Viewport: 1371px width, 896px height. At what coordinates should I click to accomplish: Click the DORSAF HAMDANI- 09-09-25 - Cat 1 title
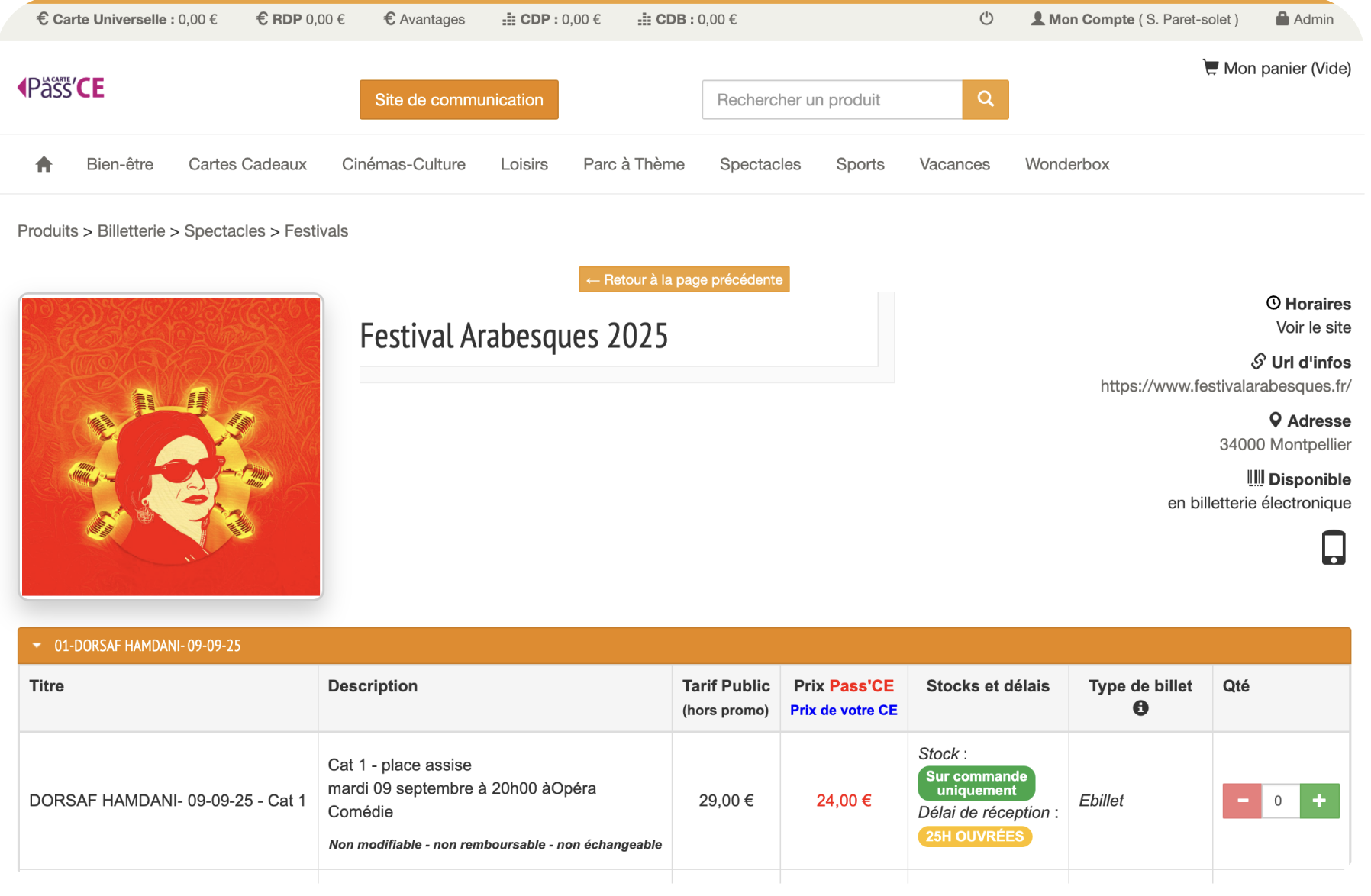click(167, 801)
